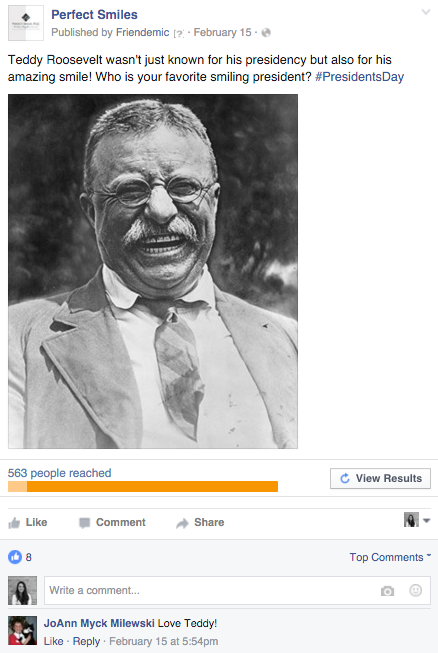The height and width of the screenshot is (653, 438).
Task: View the 8 likes reaction count
Action: coord(20,557)
